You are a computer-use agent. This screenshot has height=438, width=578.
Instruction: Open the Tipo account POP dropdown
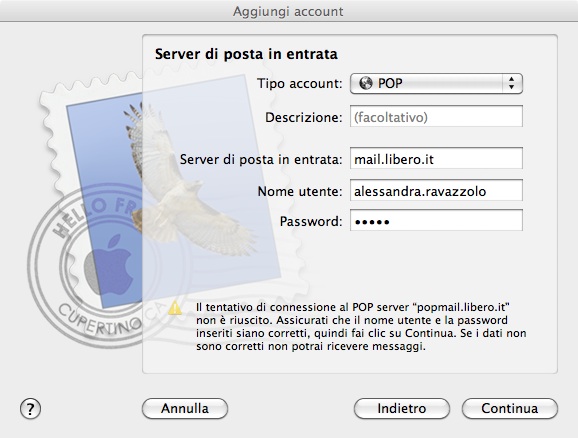click(x=436, y=83)
